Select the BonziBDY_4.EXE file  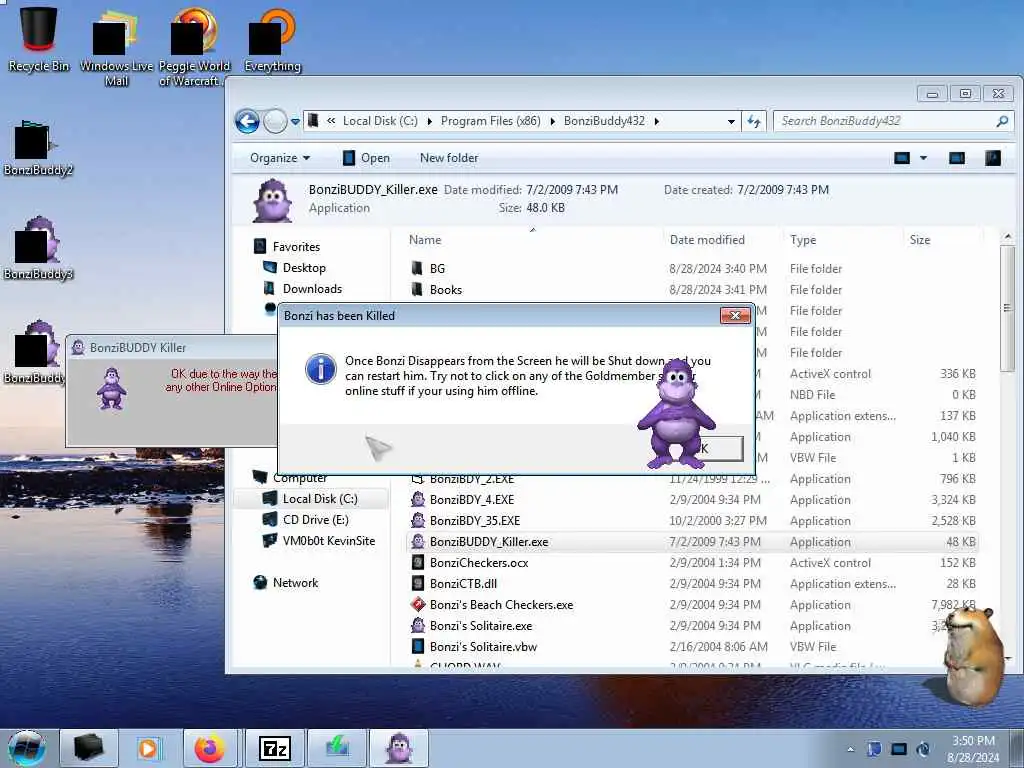pos(692,500)
